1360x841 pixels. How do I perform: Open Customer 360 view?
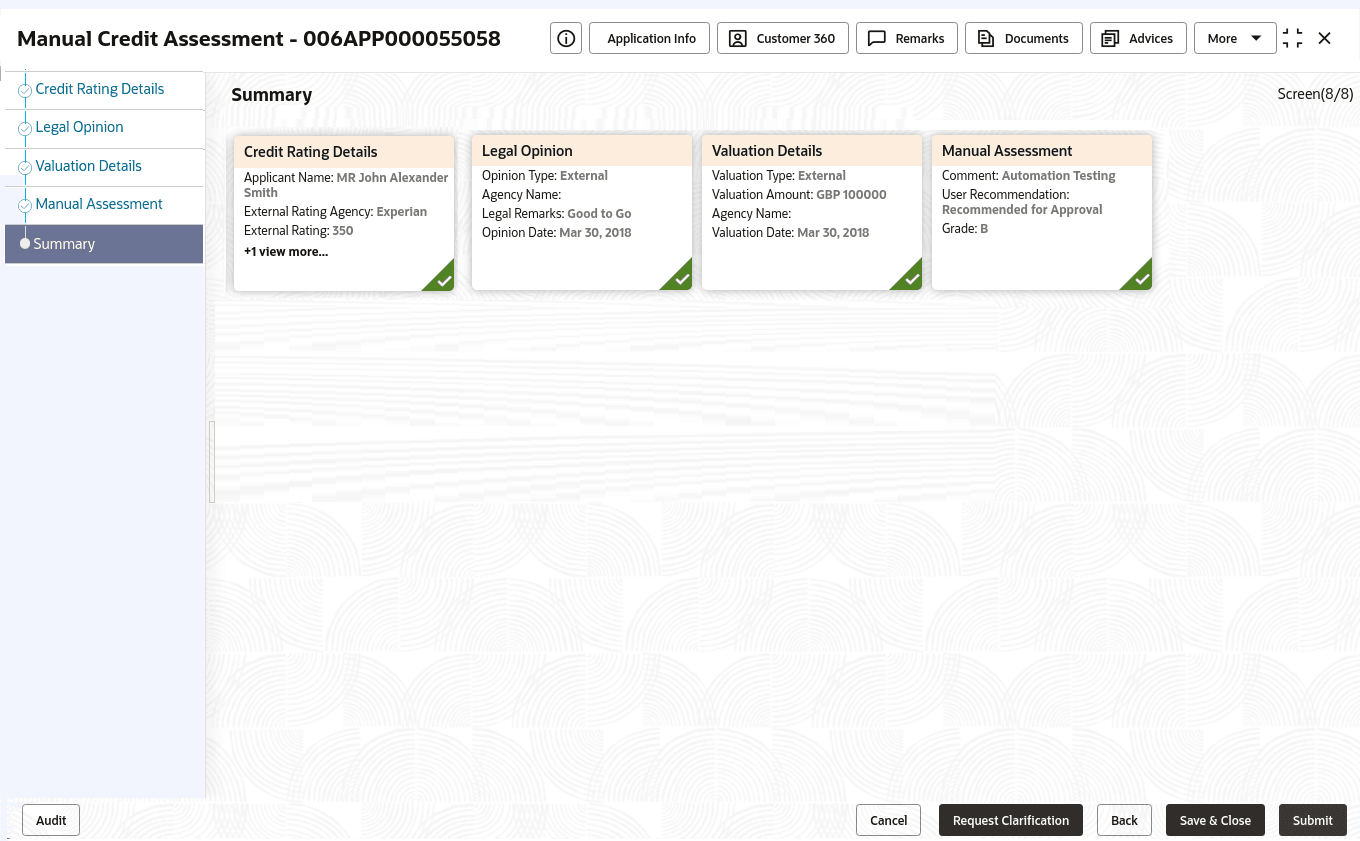point(783,38)
